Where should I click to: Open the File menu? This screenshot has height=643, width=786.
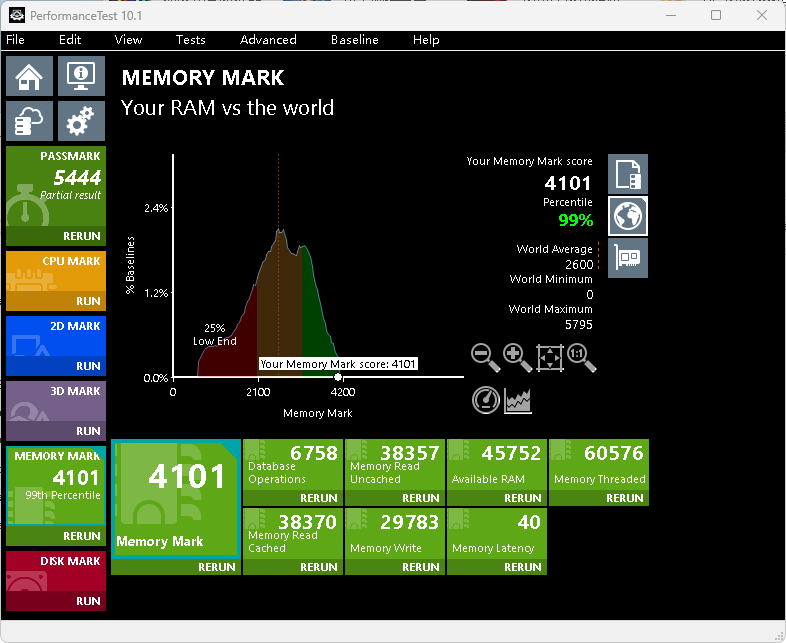15,40
